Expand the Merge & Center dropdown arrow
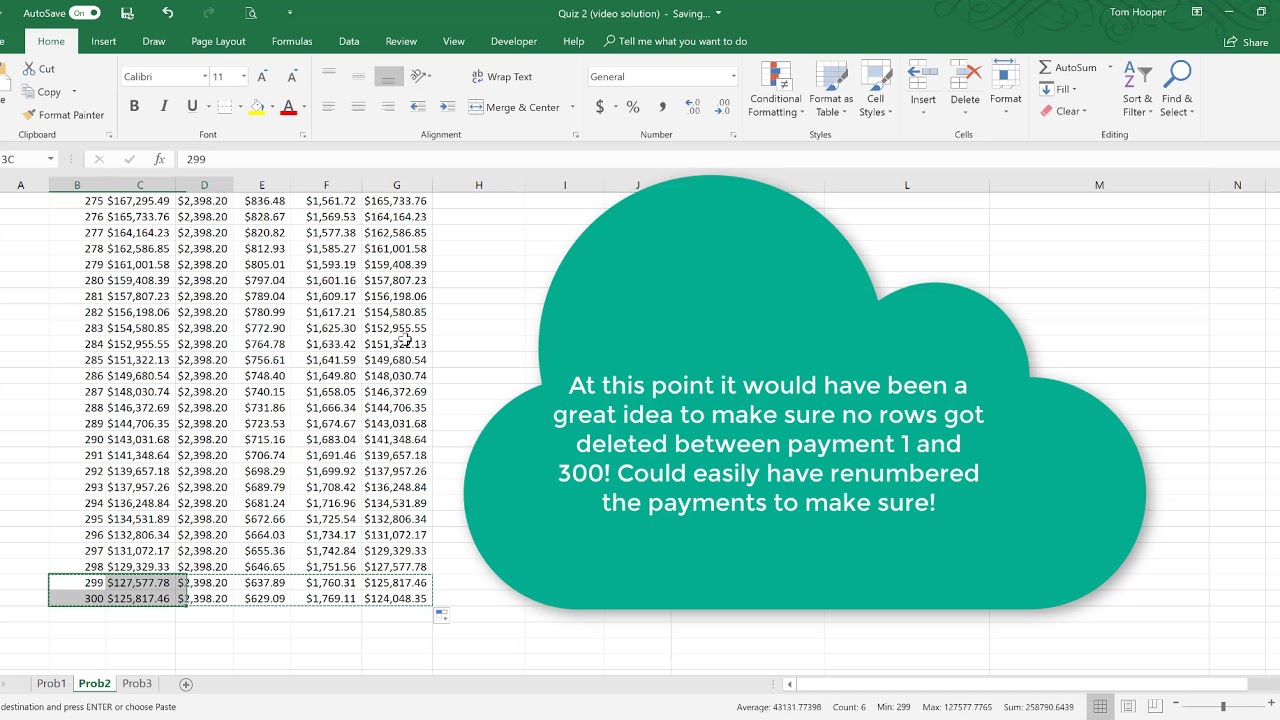 click(572, 107)
